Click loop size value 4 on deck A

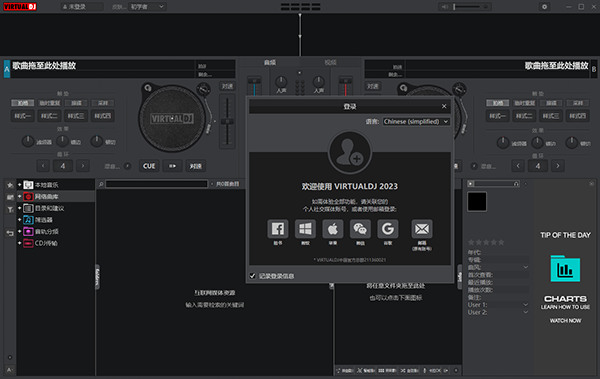pos(63,166)
